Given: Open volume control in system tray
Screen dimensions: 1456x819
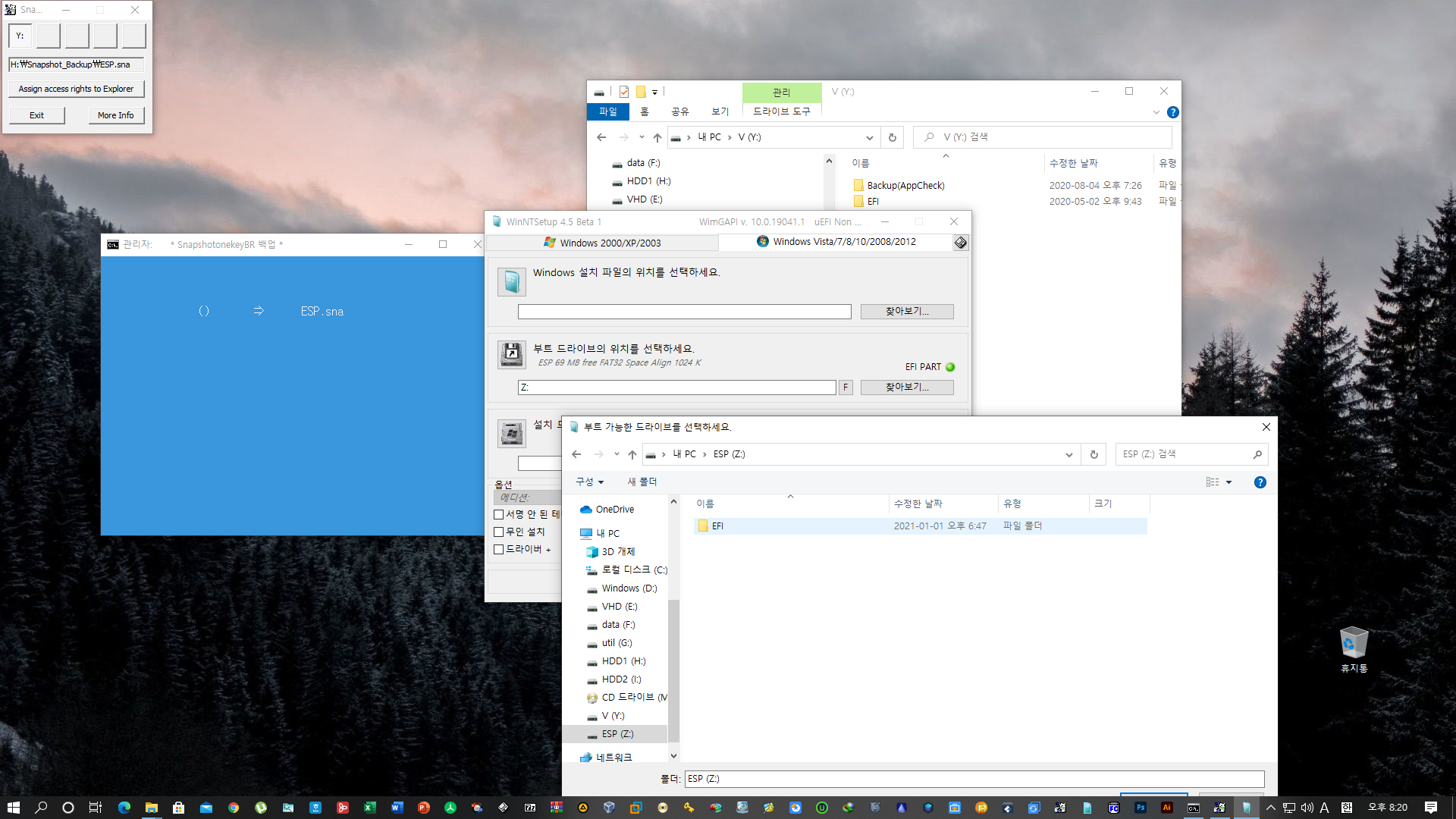Looking at the screenshot, I should 1307,808.
